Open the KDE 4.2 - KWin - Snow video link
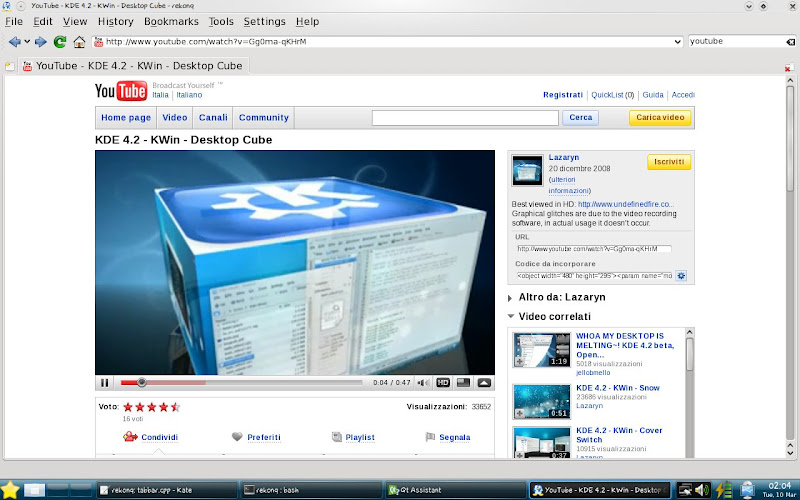 point(618,388)
